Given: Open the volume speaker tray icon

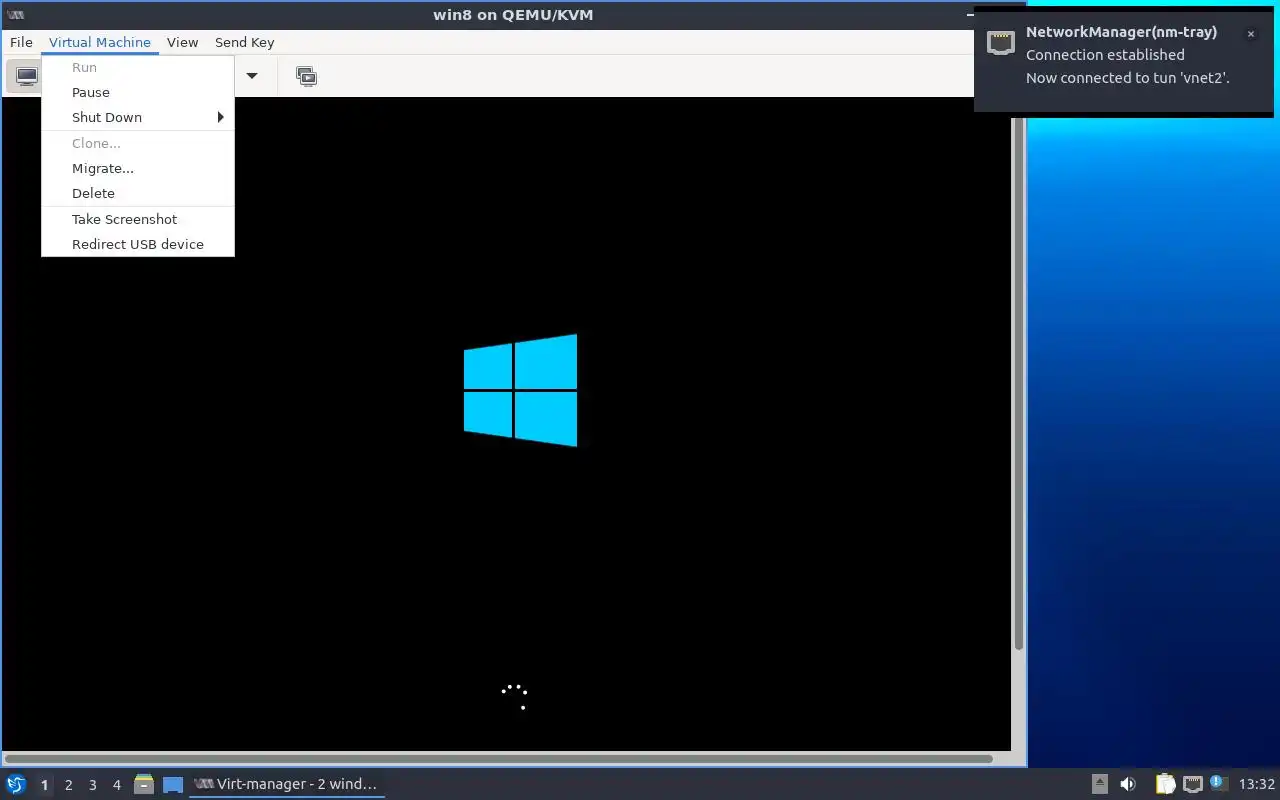Looking at the screenshot, I should 1128,784.
